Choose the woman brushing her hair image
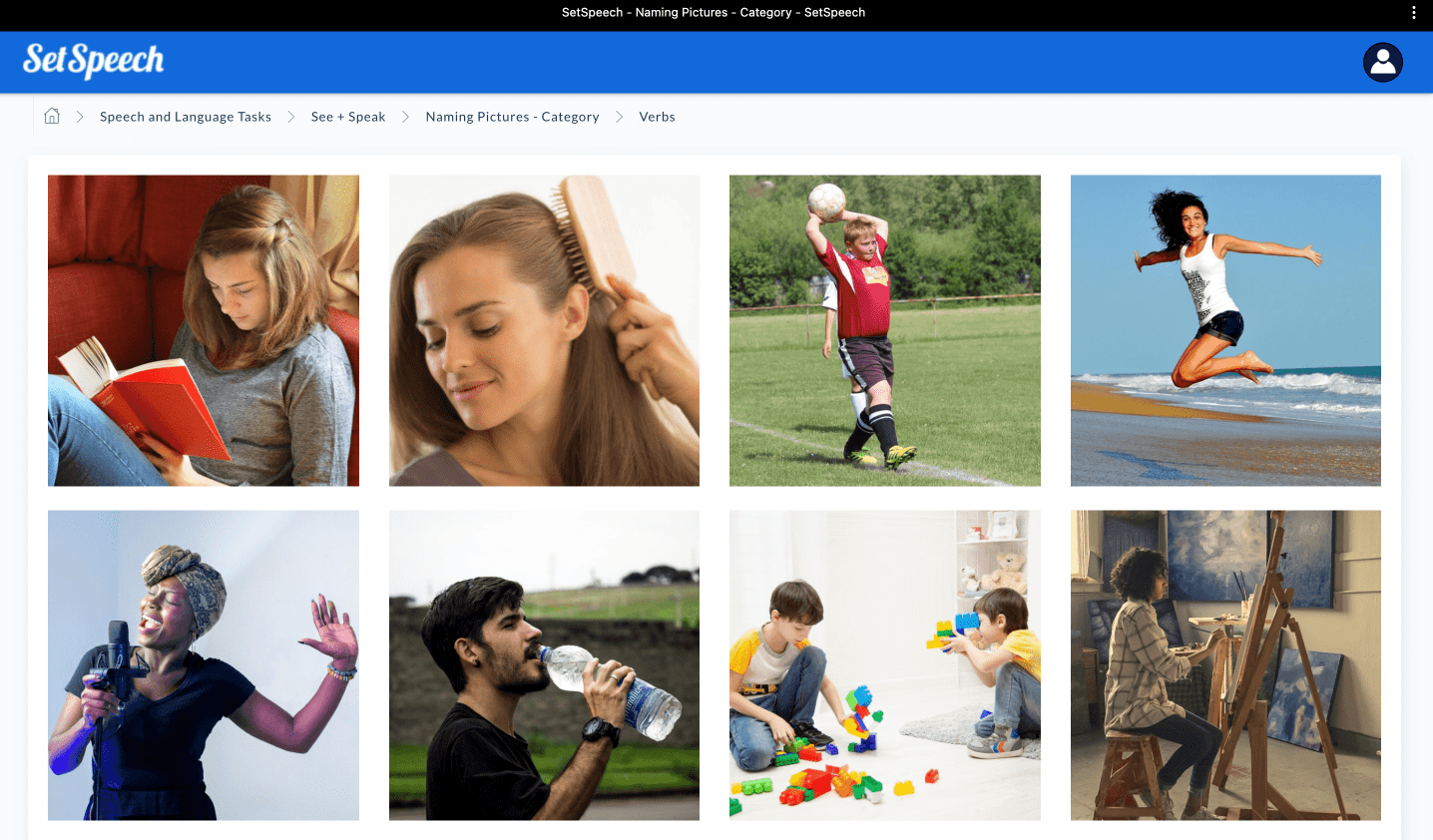This screenshot has width=1433, height=840. click(544, 330)
